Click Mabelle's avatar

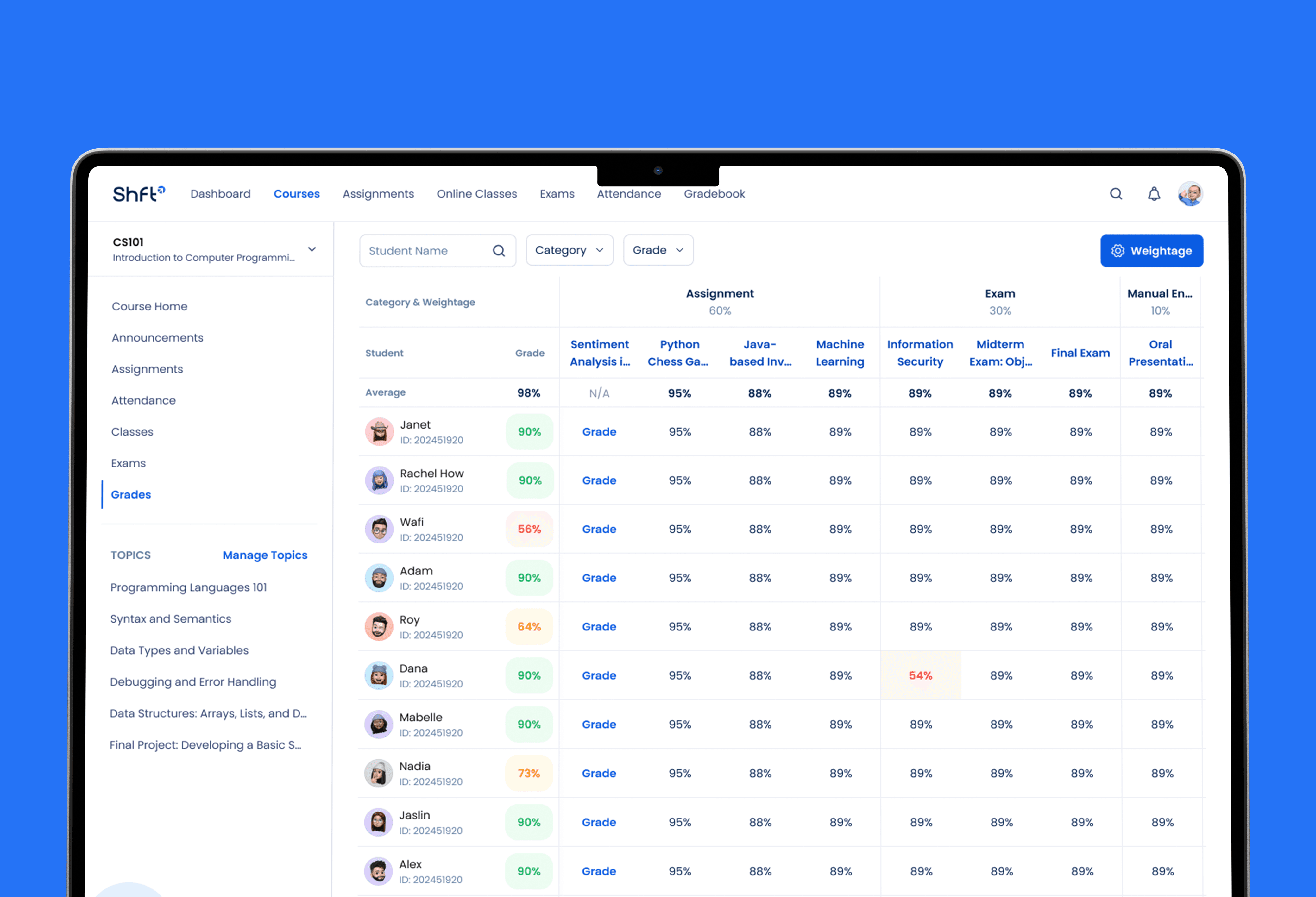(379, 724)
